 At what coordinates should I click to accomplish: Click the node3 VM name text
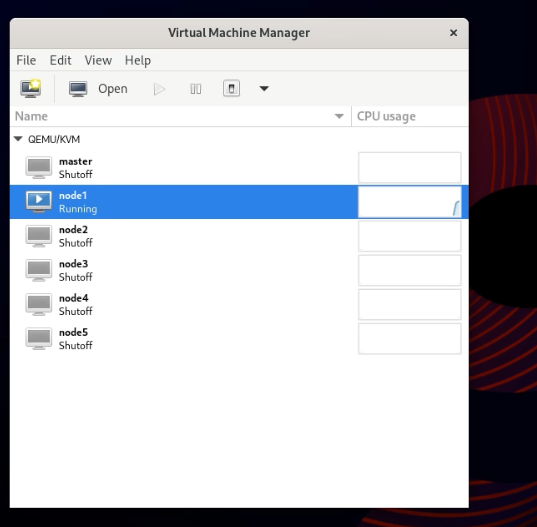coord(73,264)
